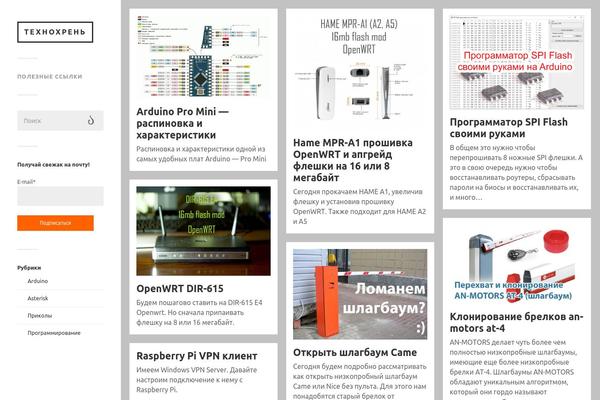Open the Программирование category
The height and width of the screenshot is (400, 600).
tap(54, 333)
